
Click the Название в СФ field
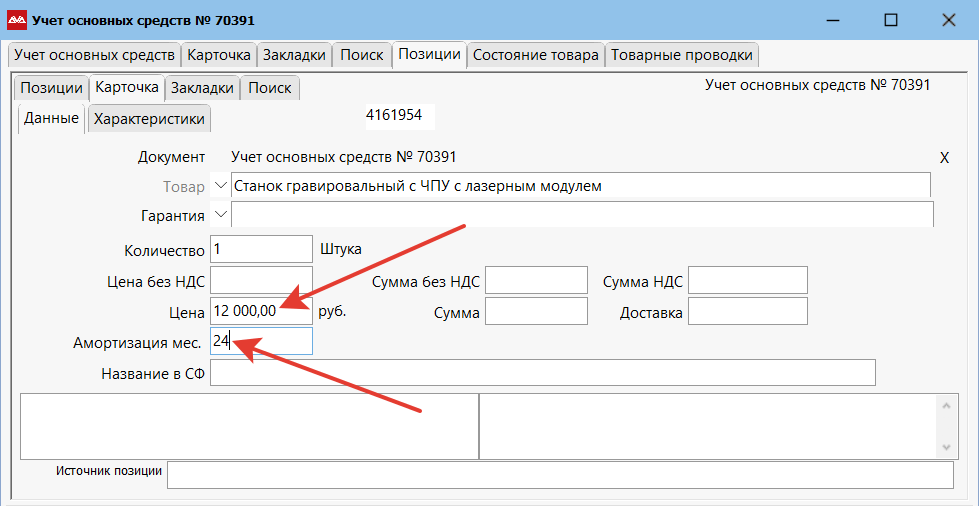click(x=543, y=372)
